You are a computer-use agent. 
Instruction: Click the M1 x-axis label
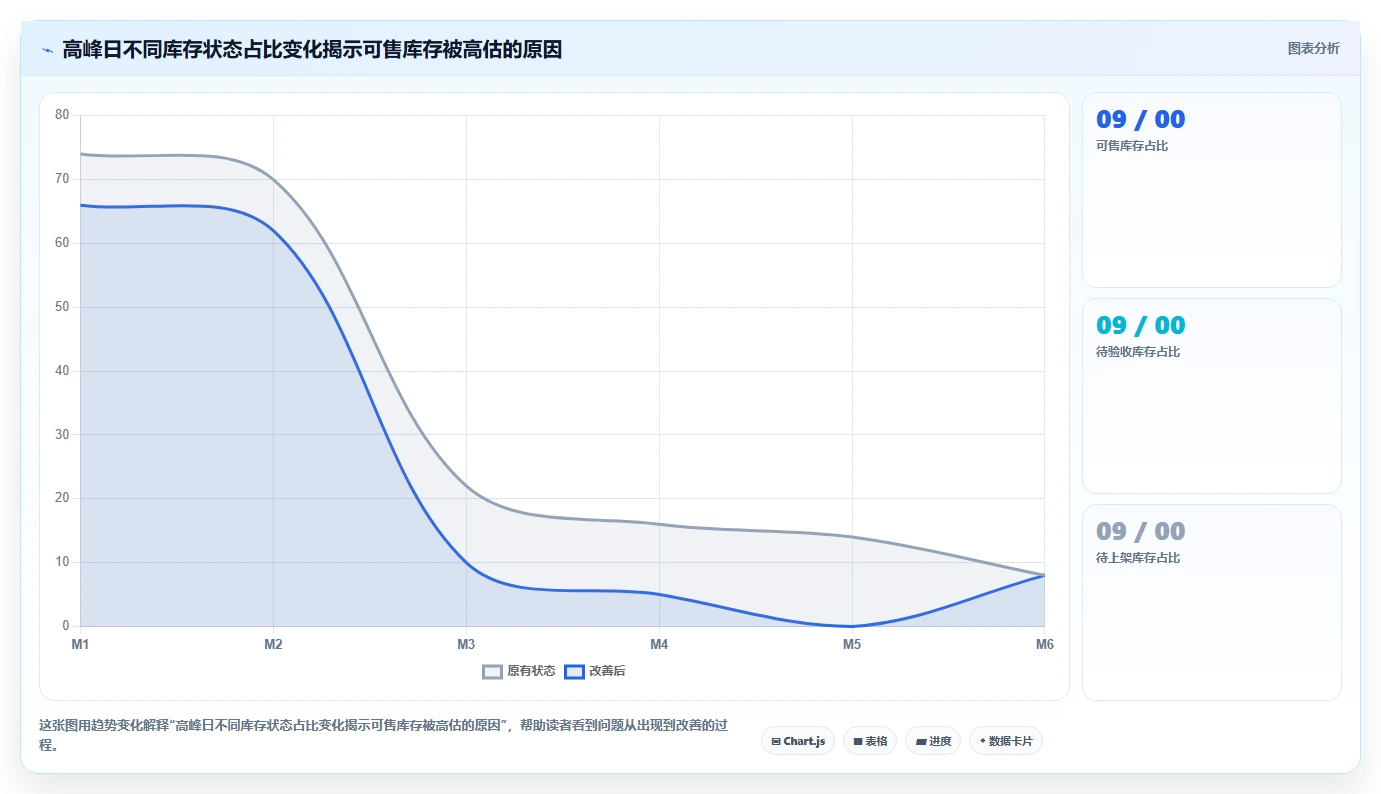(x=80, y=644)
